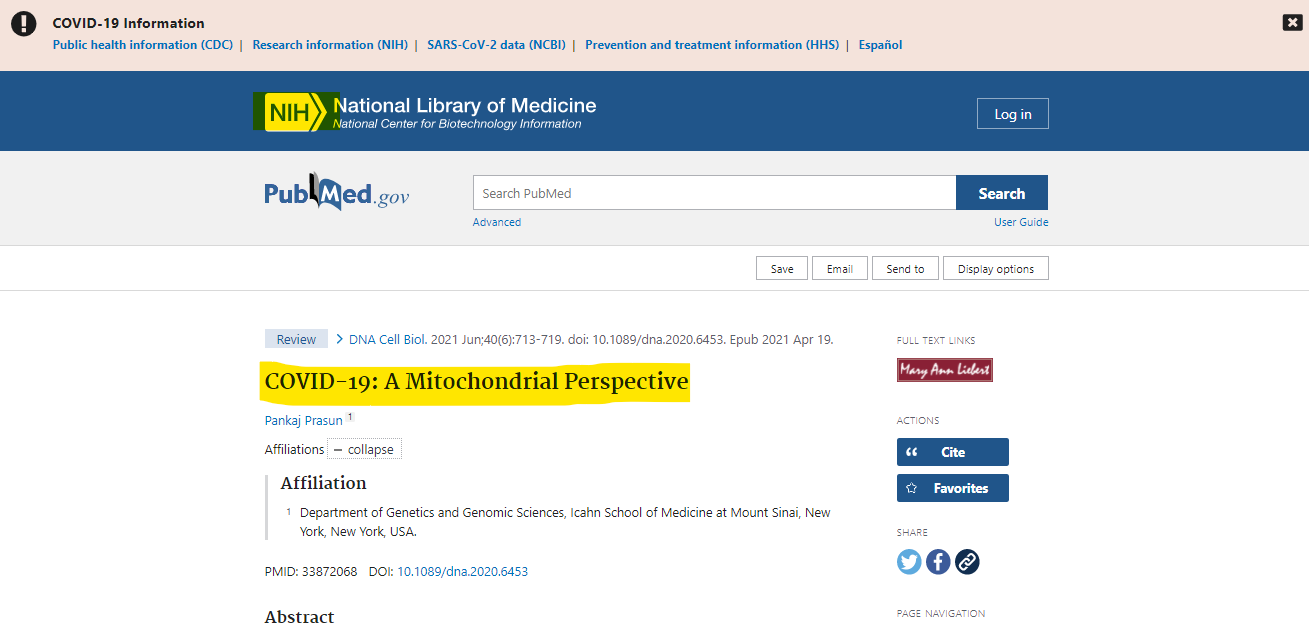This screenshot has height=631, width=1309.
Task: Open the User Guide link
Action: [1021, 222]
